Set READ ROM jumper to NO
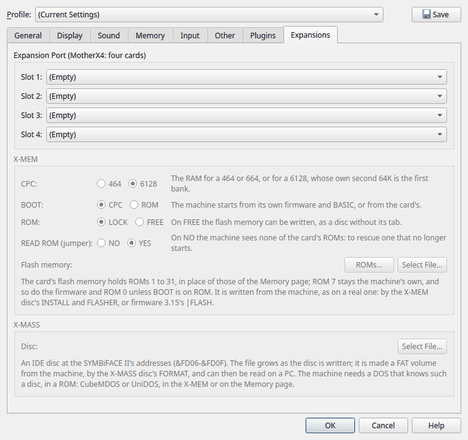Image resolution: width=468 pixels, height=440 pixels. (x=109, y=243)
